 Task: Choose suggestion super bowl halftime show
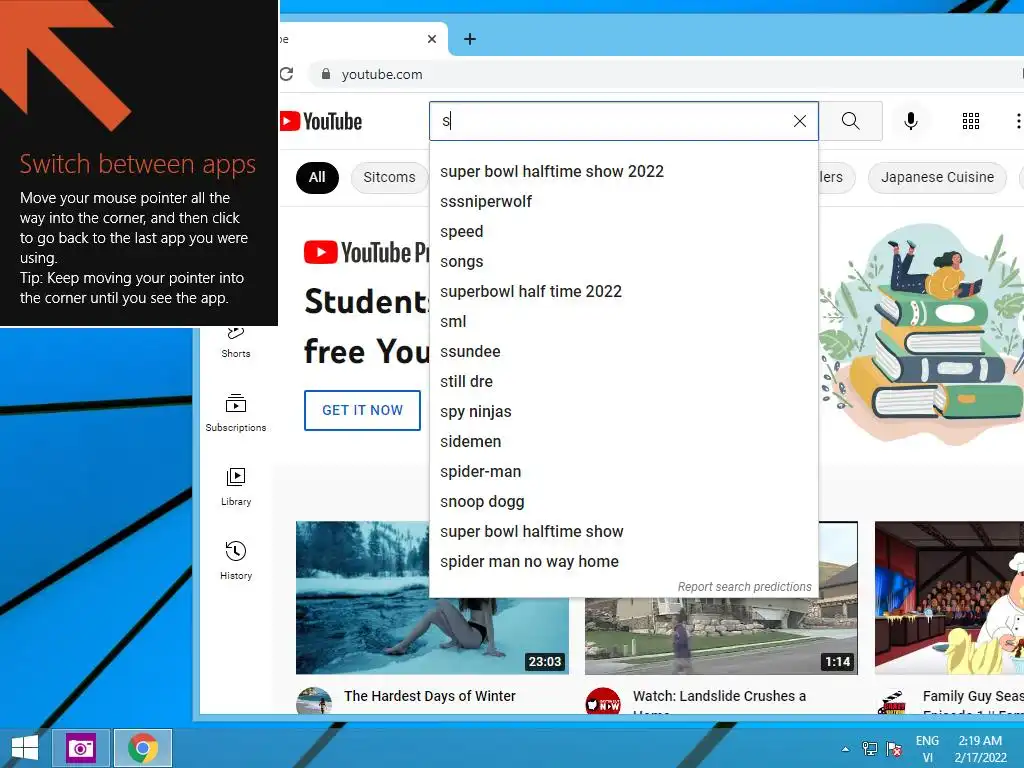tap(624, 532)
